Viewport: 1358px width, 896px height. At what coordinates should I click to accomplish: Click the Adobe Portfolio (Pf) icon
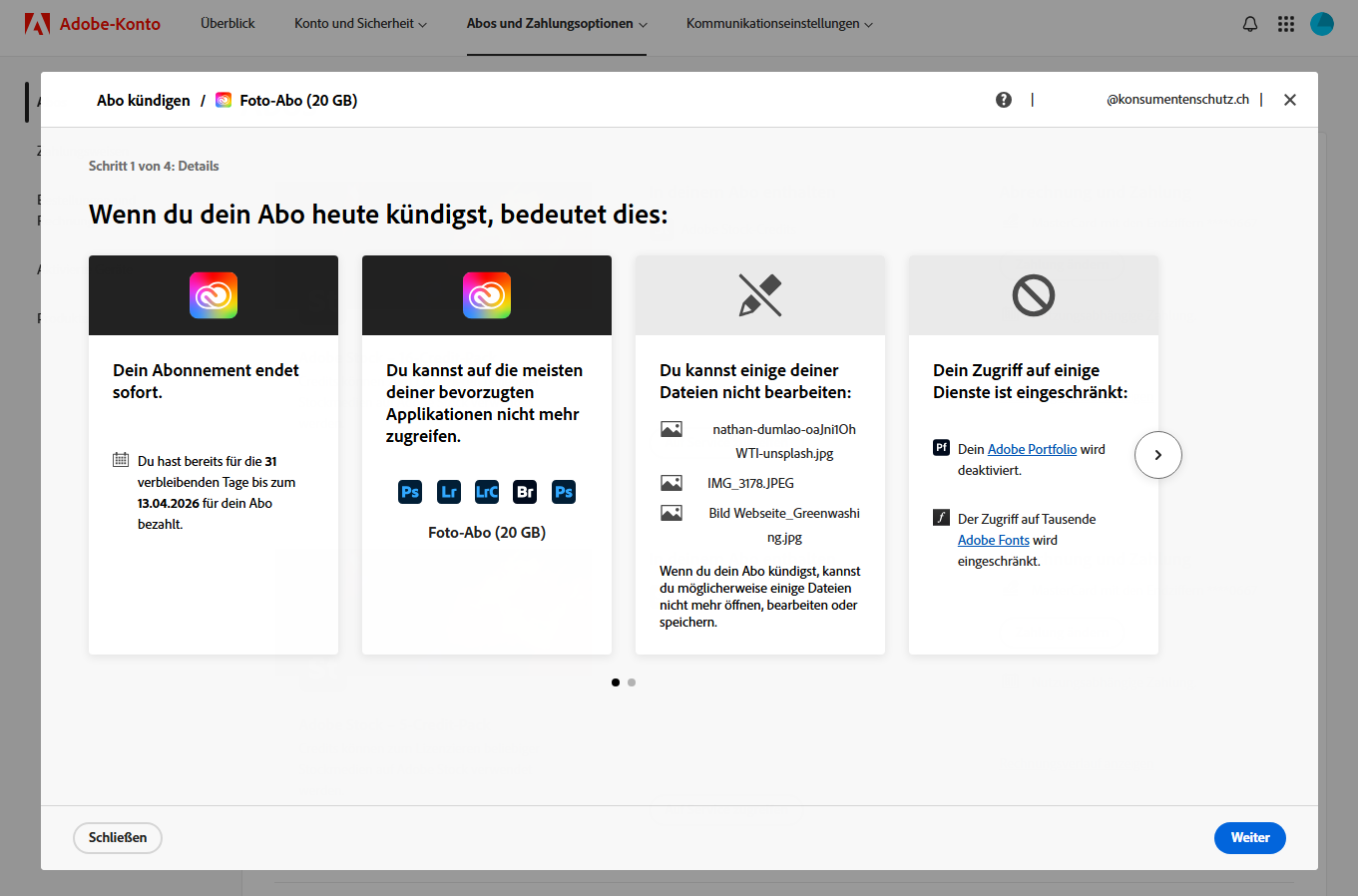(941, 448)
